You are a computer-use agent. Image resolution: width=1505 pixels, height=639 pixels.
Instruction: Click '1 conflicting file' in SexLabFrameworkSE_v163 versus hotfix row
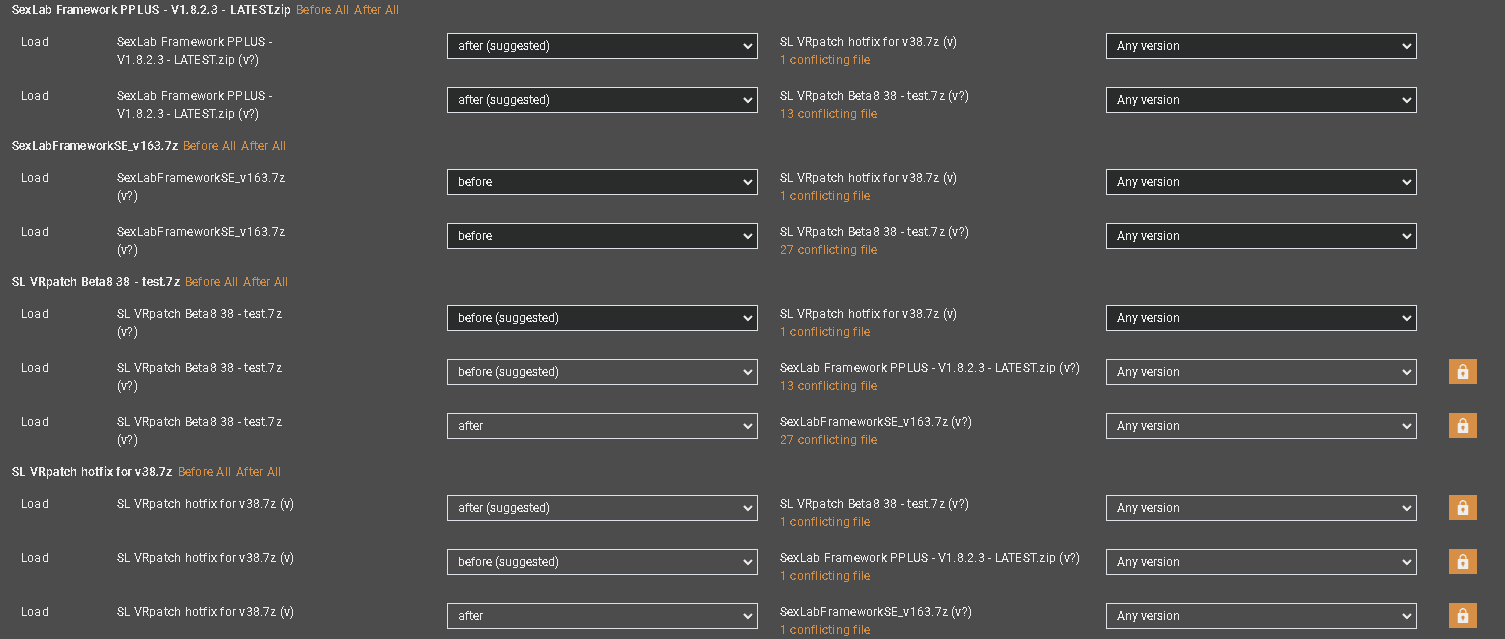[x=825, y=196]
